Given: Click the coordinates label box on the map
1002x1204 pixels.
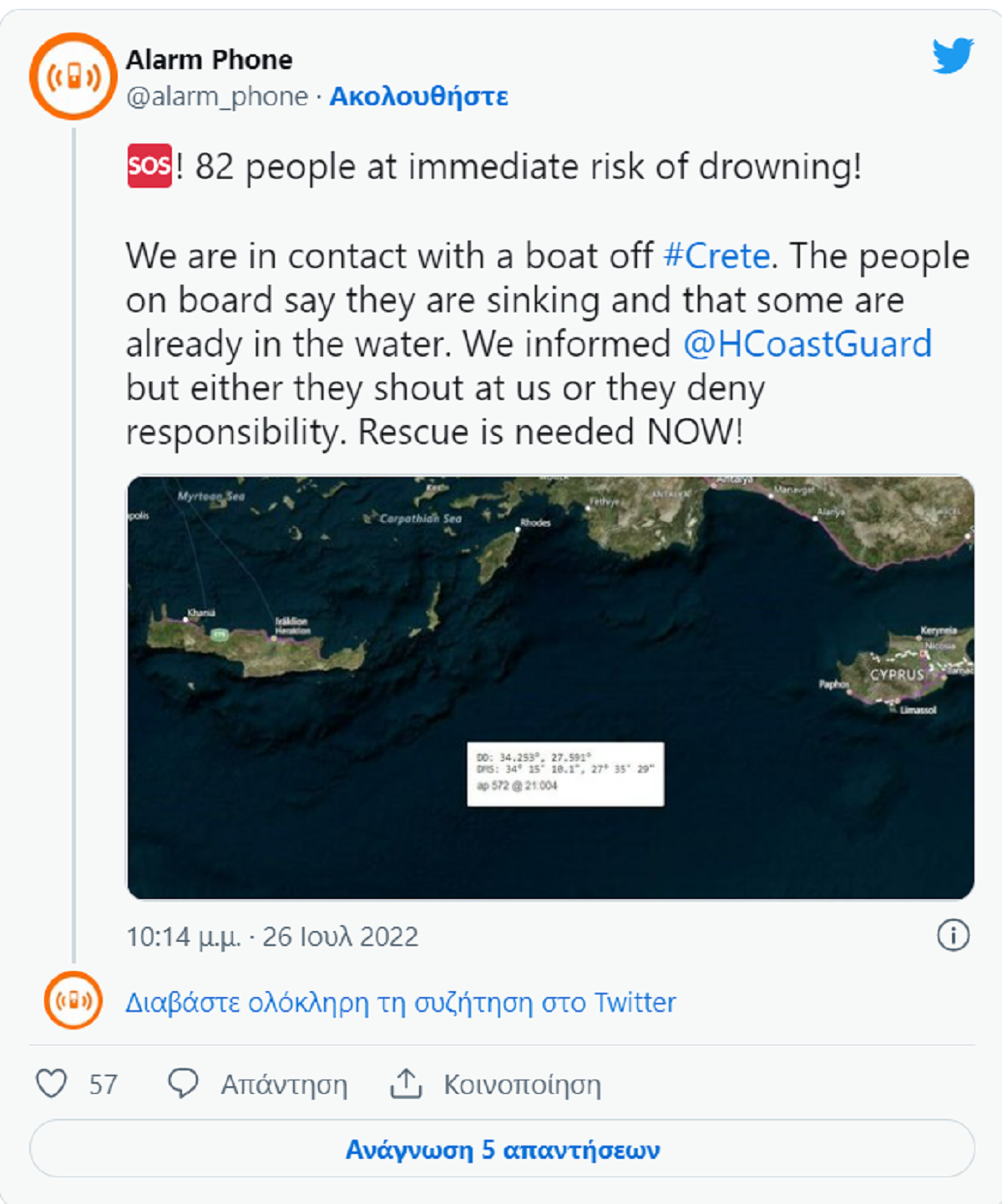Looking at the screenshot, I should coord(565,774).
